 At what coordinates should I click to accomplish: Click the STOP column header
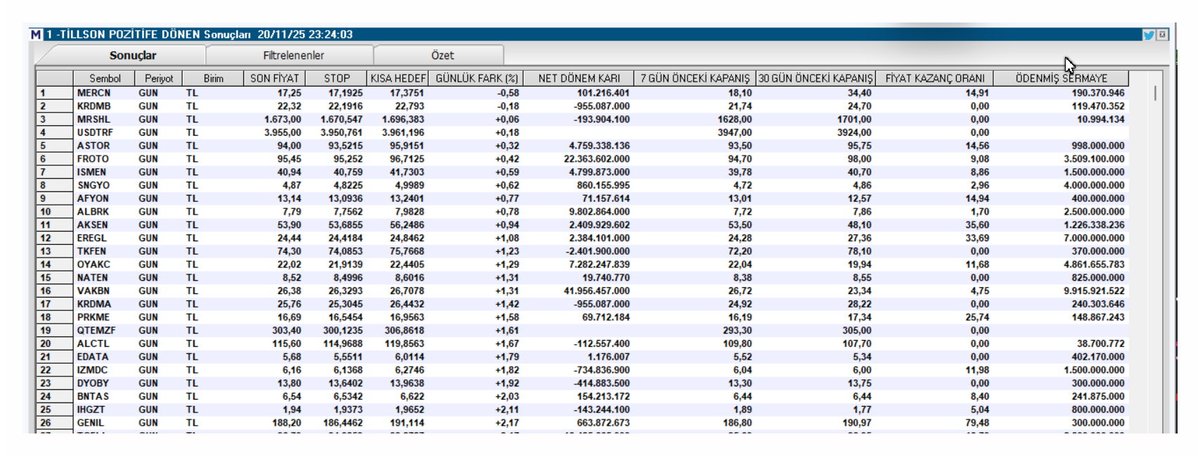[x=337, y=78]
